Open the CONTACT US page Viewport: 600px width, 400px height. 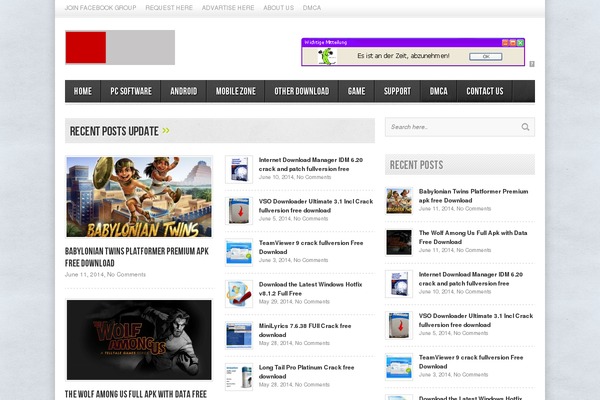(485, 91)
